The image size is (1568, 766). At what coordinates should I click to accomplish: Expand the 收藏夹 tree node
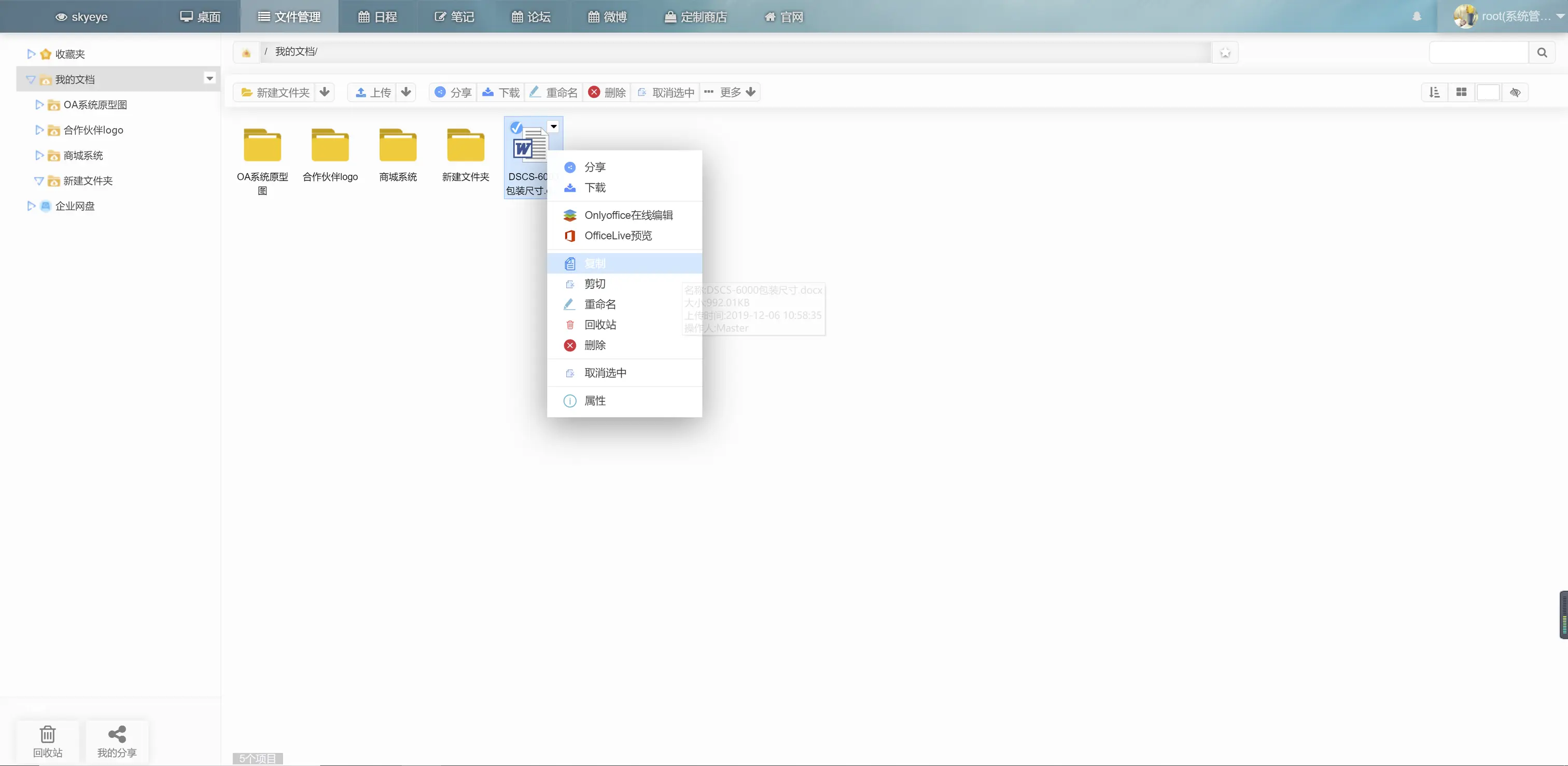point(31,53)
